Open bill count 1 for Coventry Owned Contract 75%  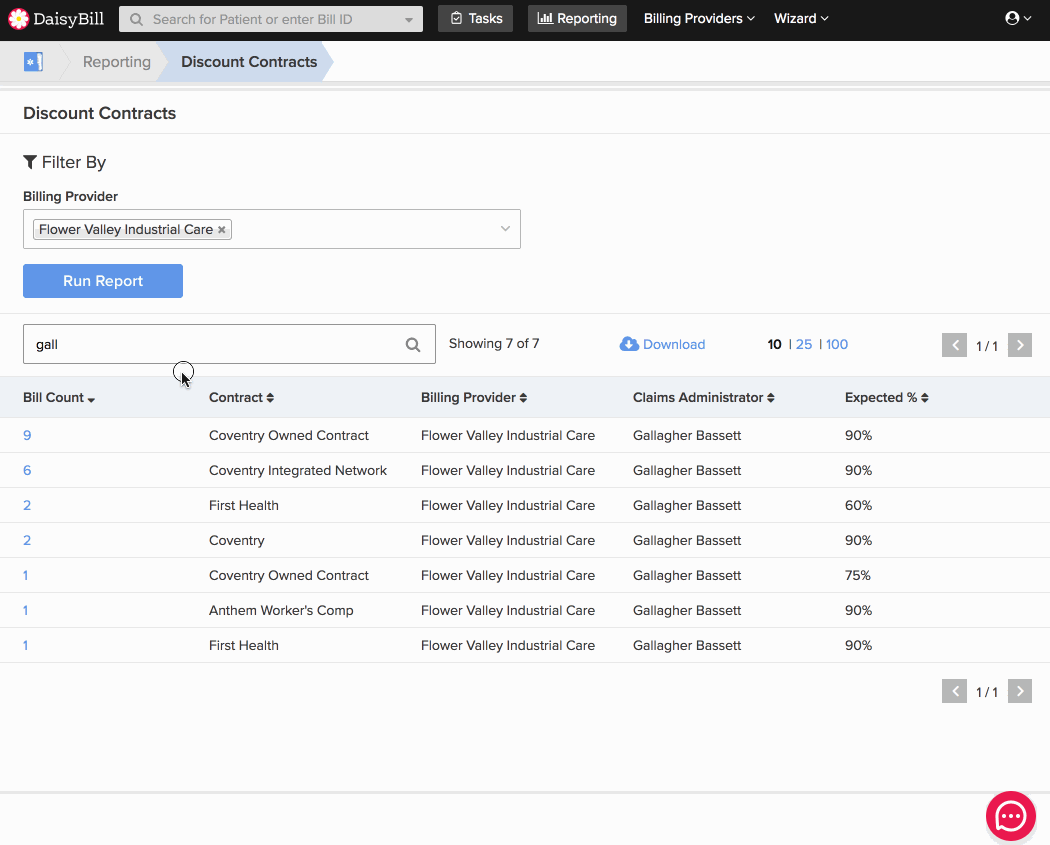click(x=25, y=575)
